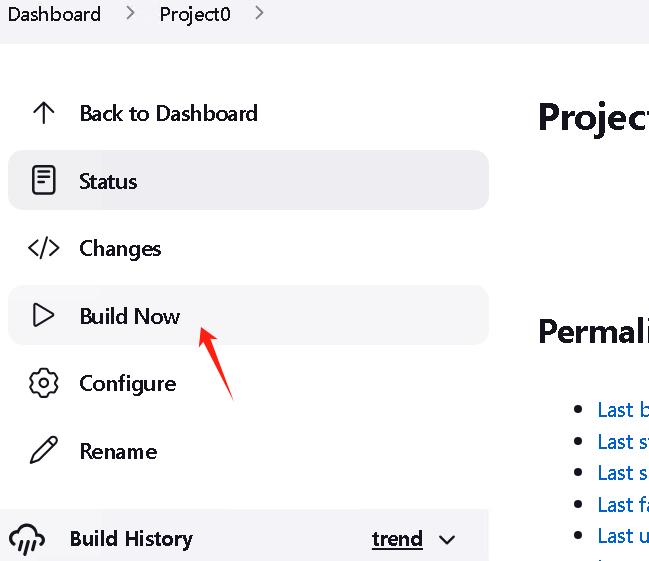649x561 pixels.
Task: Open the first permalink in the list
Action: click(x=623, y=410)
